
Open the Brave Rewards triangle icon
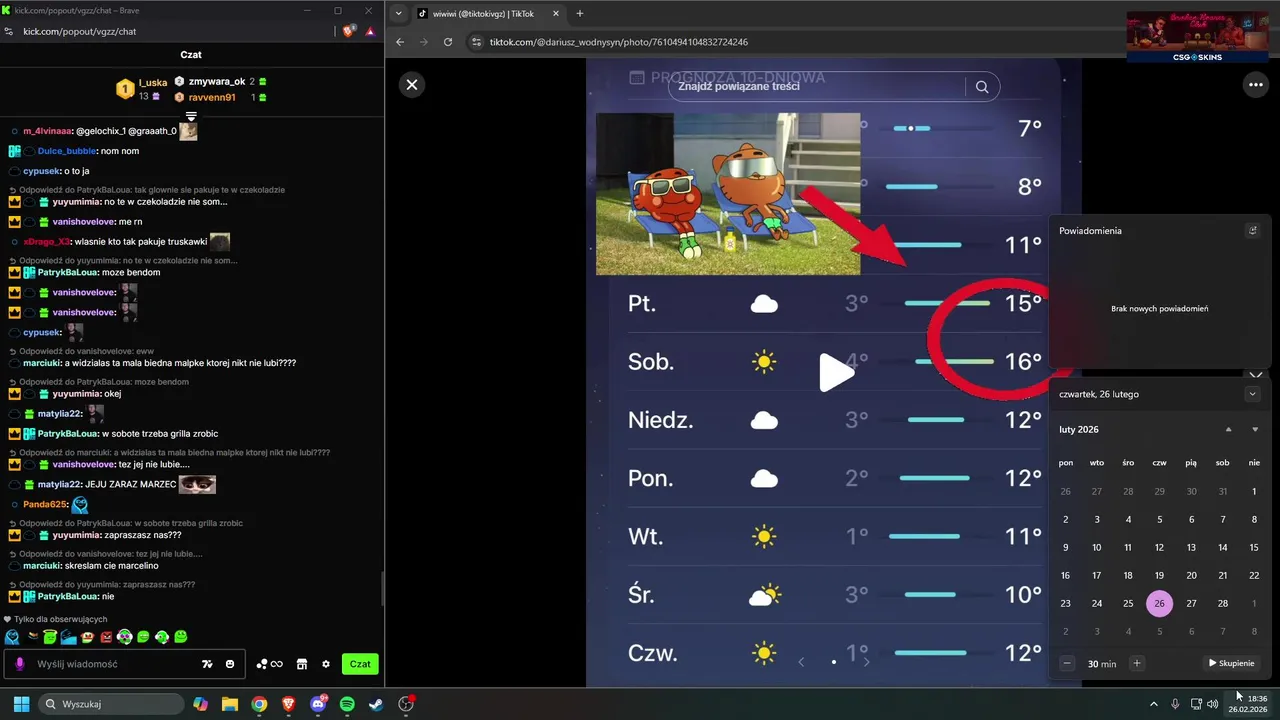[370, 32]
